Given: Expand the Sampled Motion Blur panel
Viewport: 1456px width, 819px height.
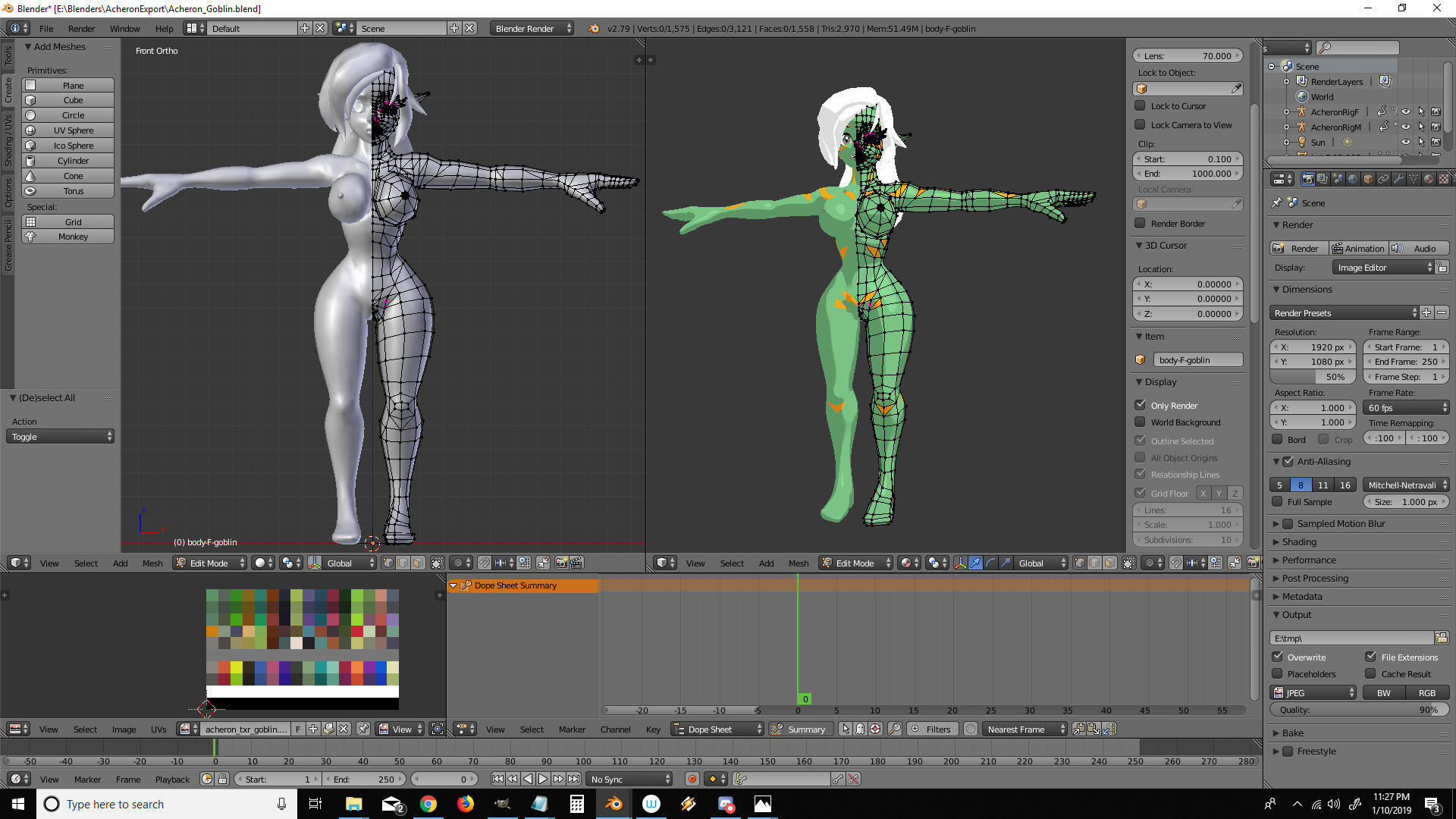Looking at the screenshot, I should click(1276, 523).
